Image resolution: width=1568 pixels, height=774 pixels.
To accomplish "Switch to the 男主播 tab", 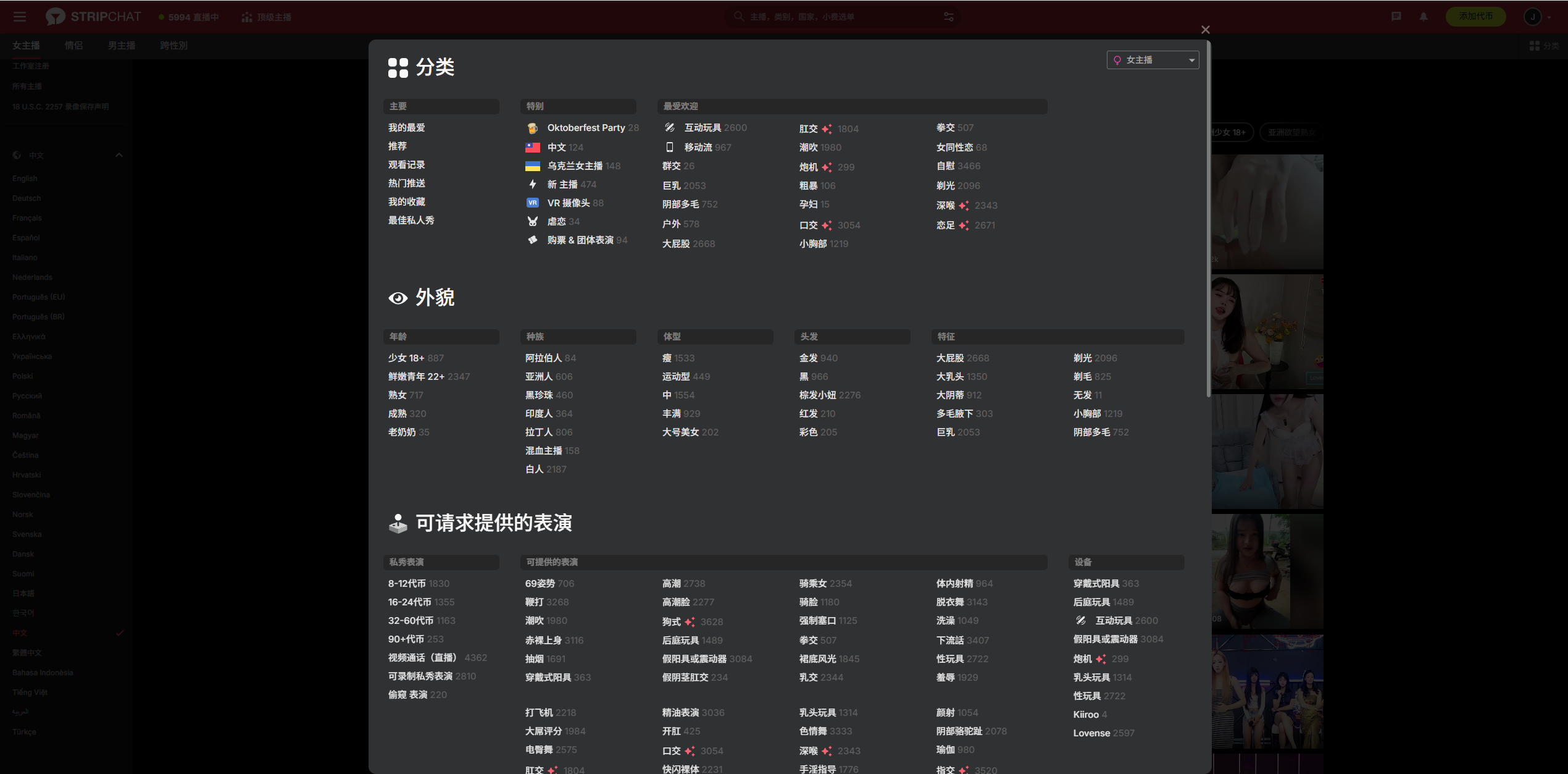I will pyautogui.click(x=121, y=46).
